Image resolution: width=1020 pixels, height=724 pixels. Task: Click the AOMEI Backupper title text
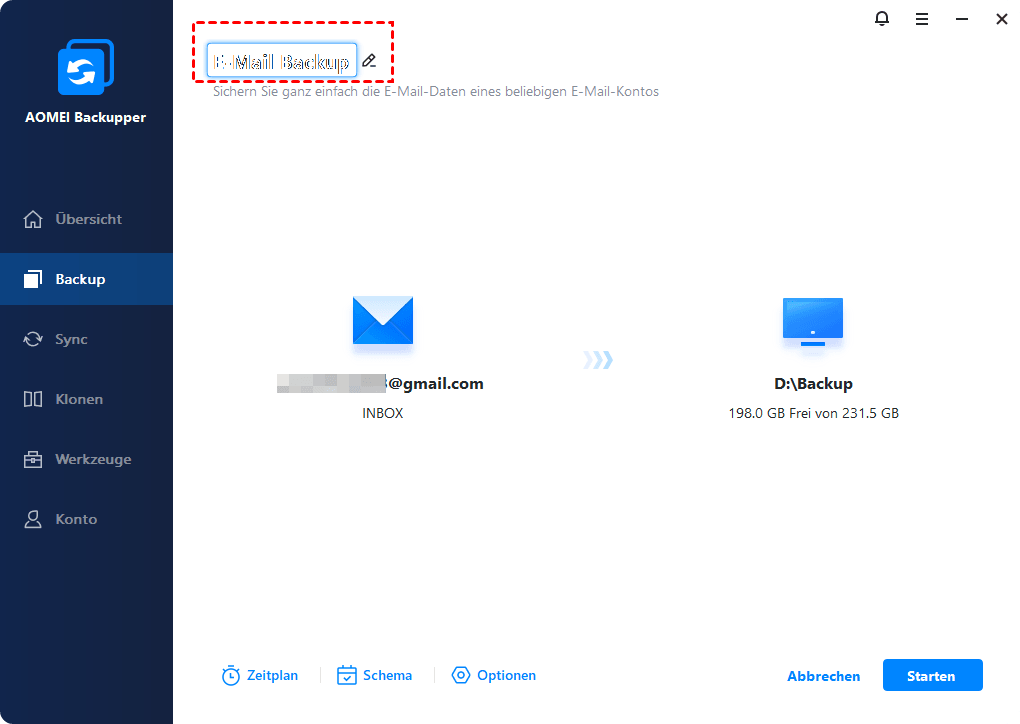tap(85, 118)
